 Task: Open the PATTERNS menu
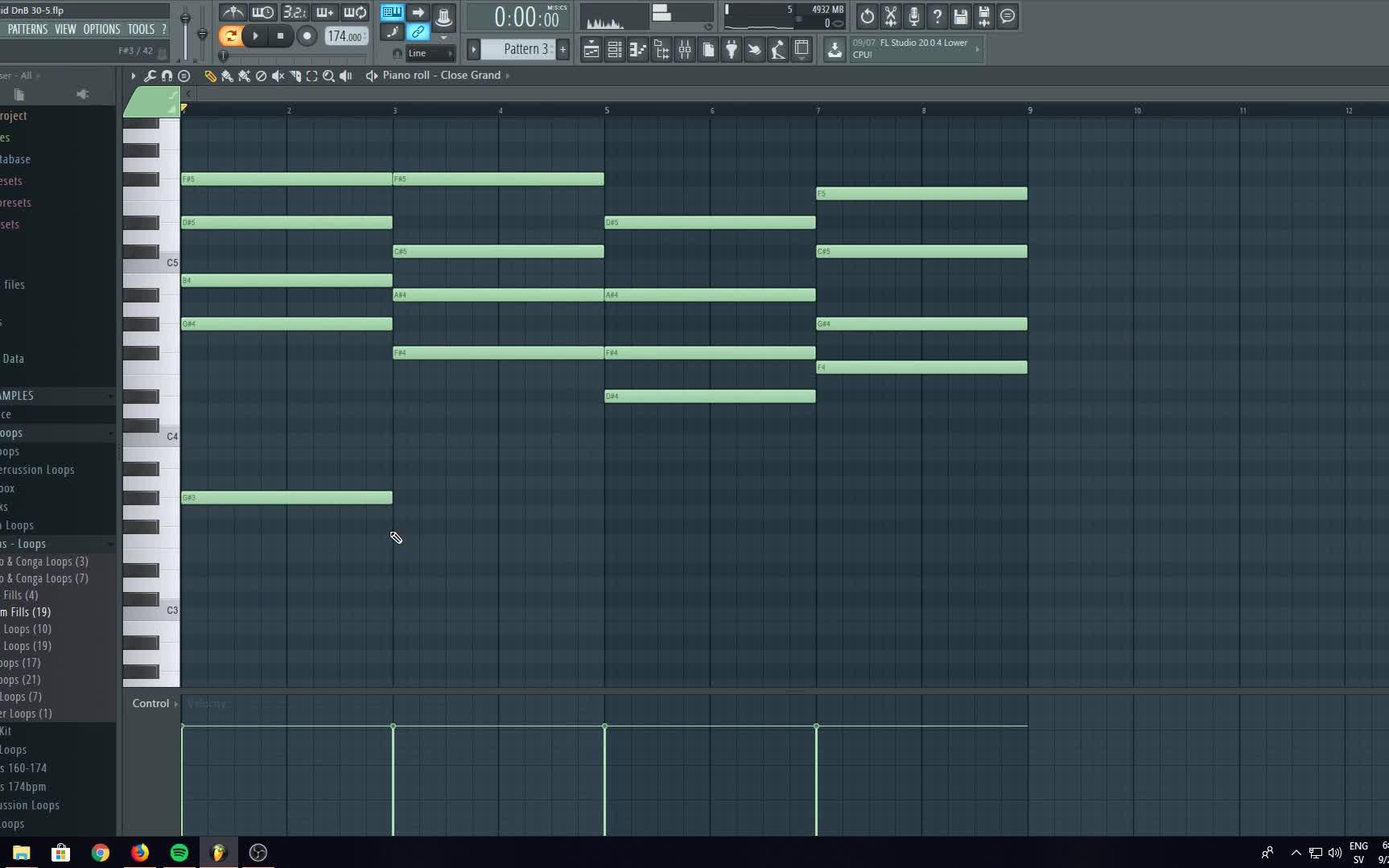[x=27, y=29]
